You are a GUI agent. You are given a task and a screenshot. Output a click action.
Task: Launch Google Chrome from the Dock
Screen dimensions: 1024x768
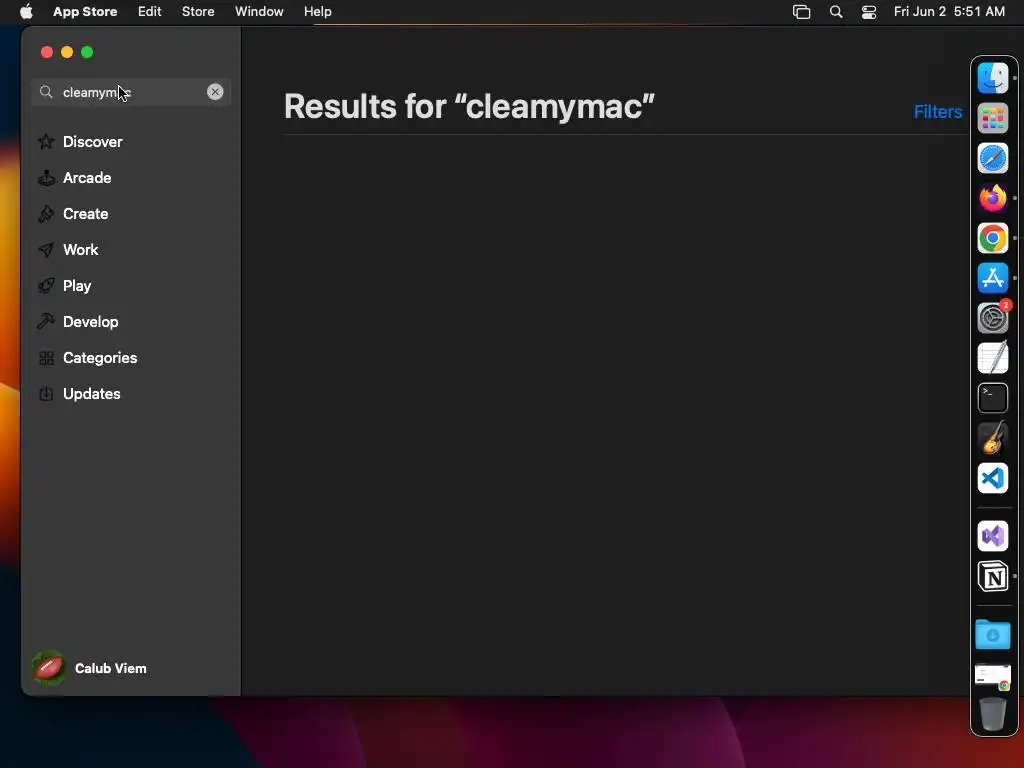click(993, 238)
